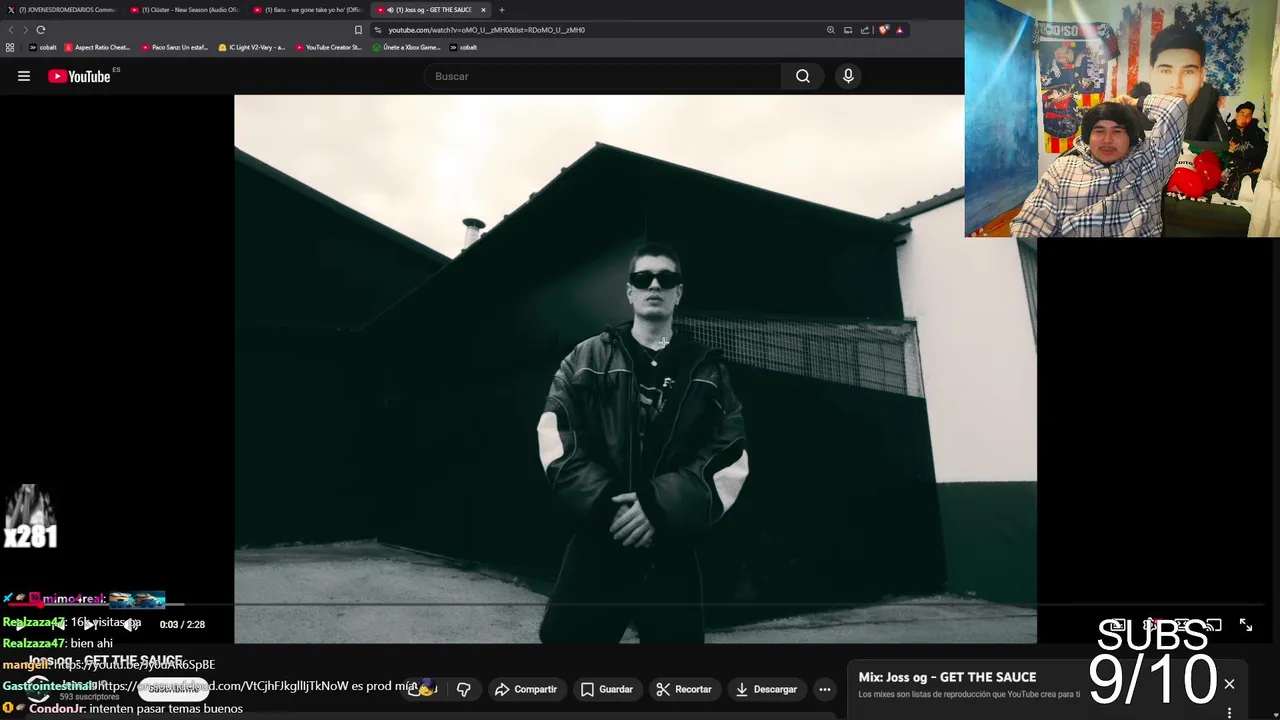Click the 0:03 / 2:28 time display
Viewport: 1280px width, 720px height.
[182, 624]
